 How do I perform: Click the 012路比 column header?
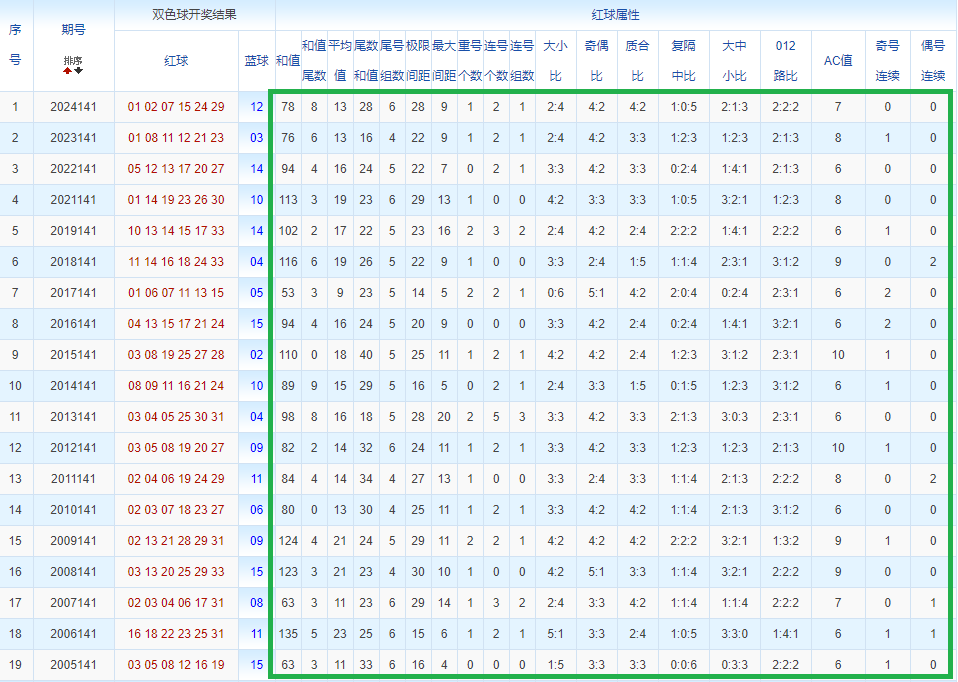tap(785, 60)
